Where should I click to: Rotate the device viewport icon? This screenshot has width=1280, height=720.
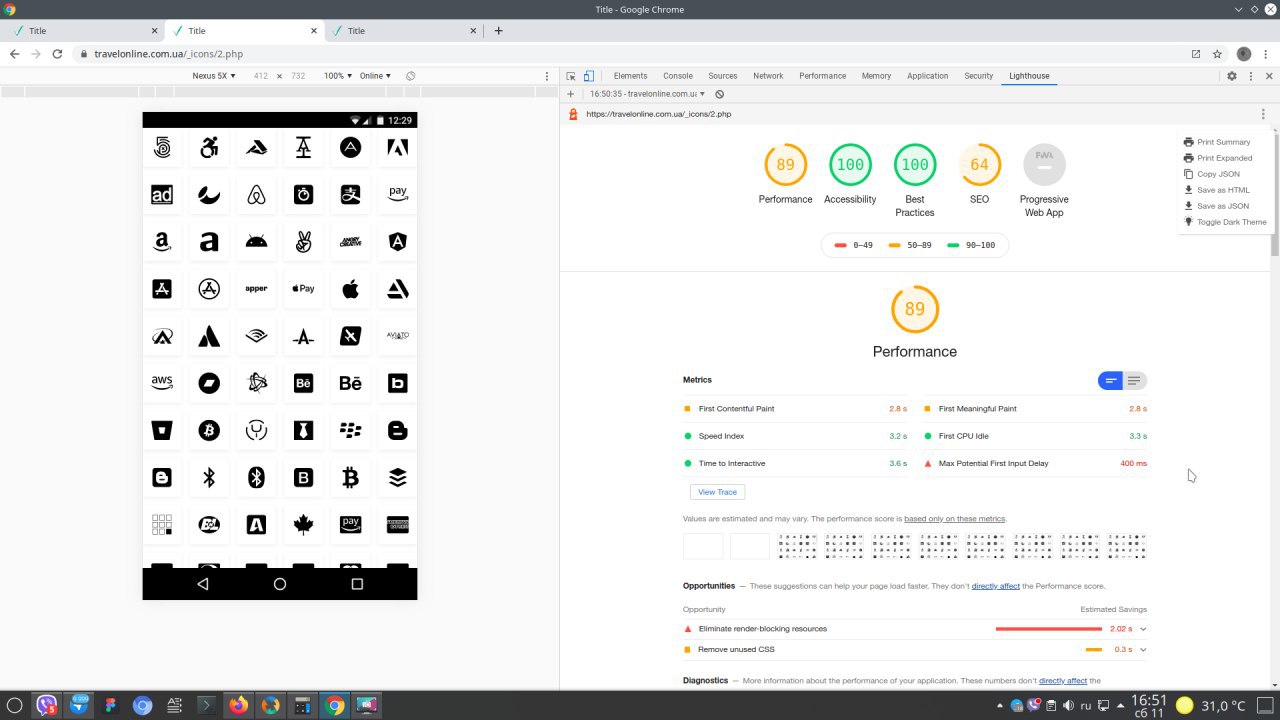(x=411, y=76)
